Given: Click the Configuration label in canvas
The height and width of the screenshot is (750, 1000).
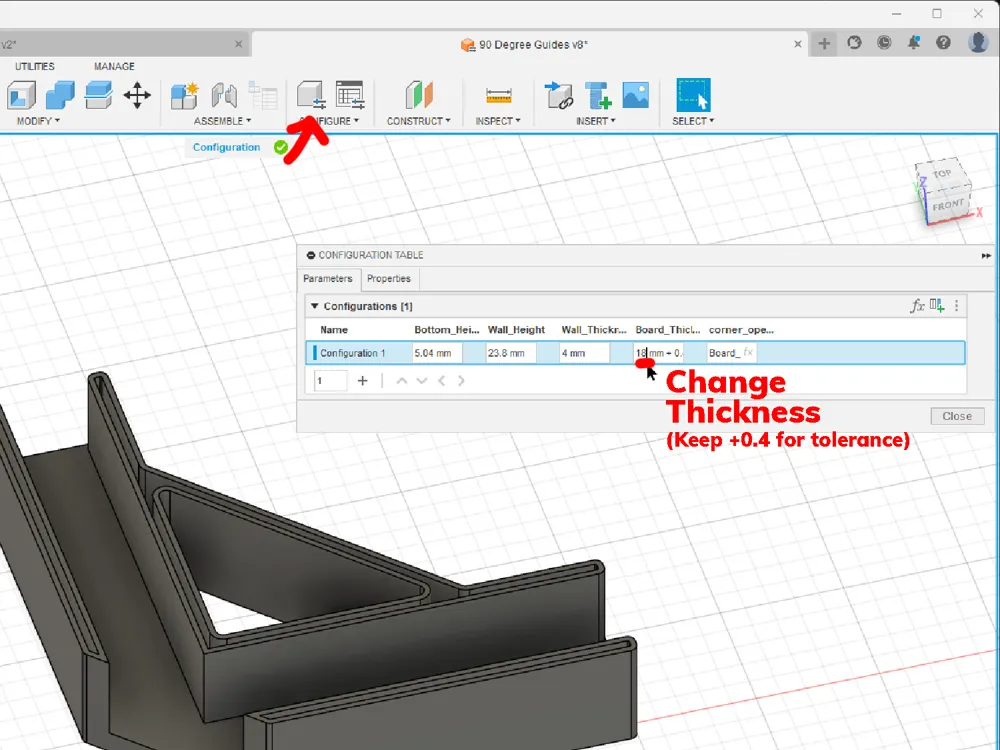Looking at the screenshot, I should [226, 147].
